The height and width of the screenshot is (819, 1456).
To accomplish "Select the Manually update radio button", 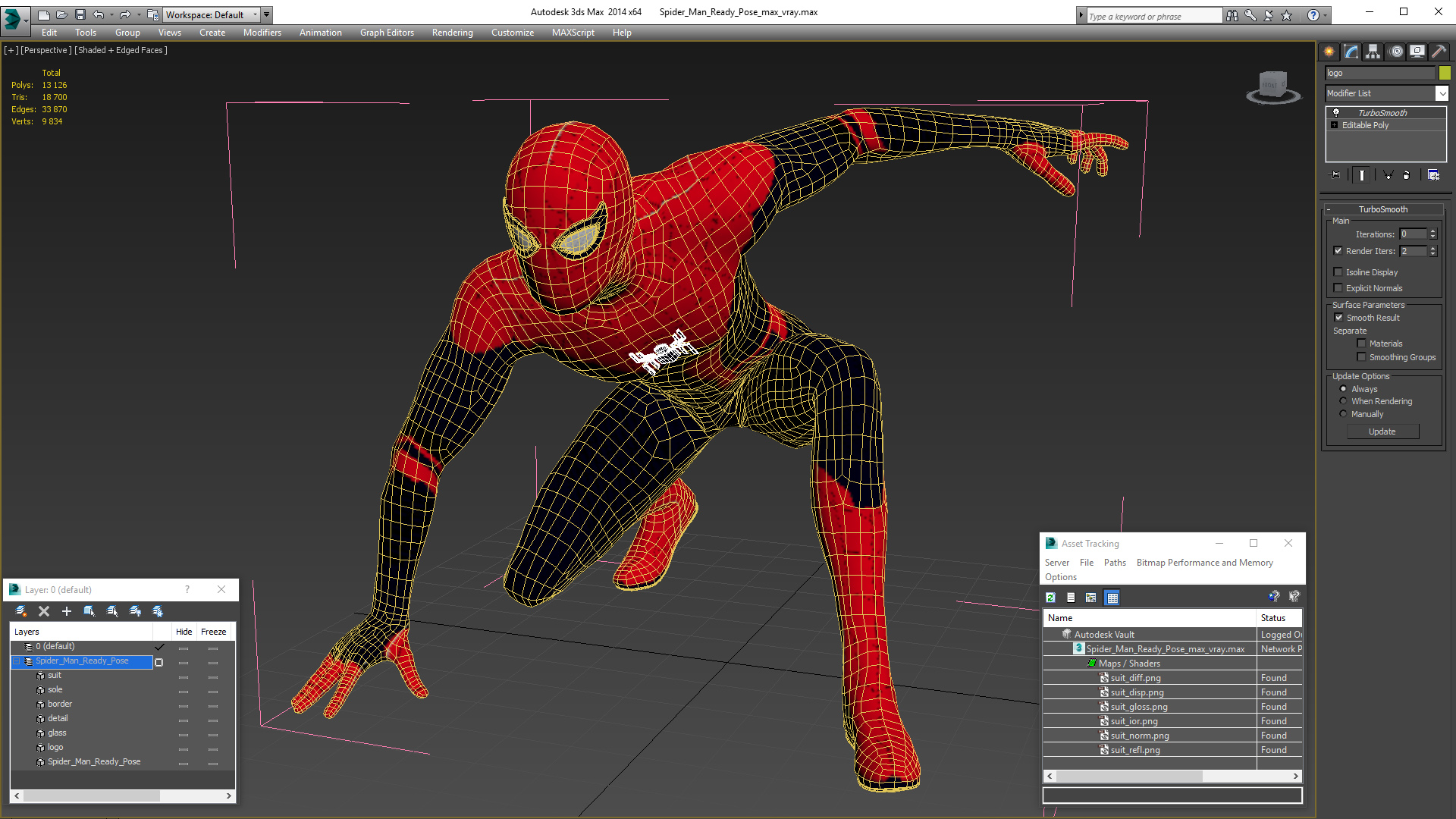I will click(x=1344, y=414).
